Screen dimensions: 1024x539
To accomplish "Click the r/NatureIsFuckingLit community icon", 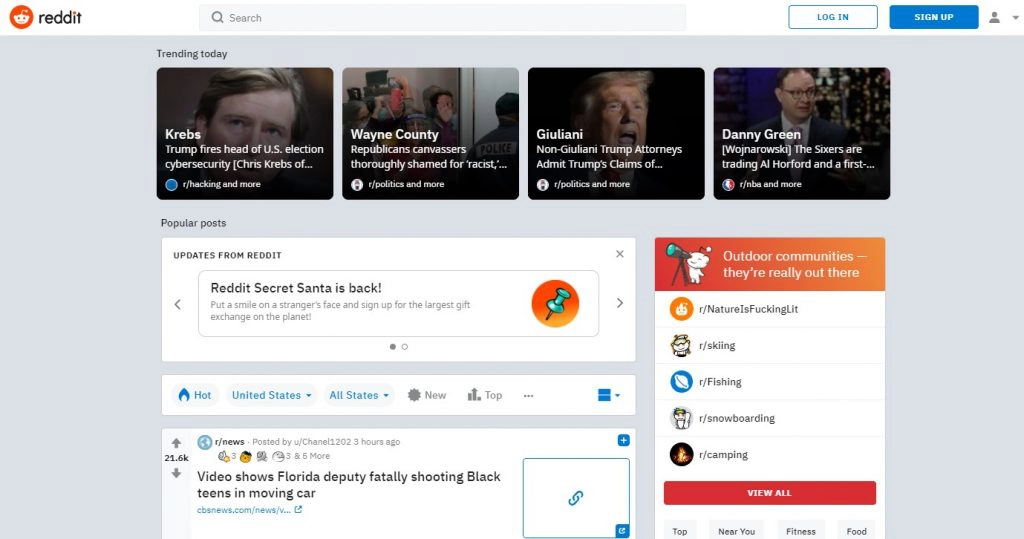I will click(x=681, y=308).
